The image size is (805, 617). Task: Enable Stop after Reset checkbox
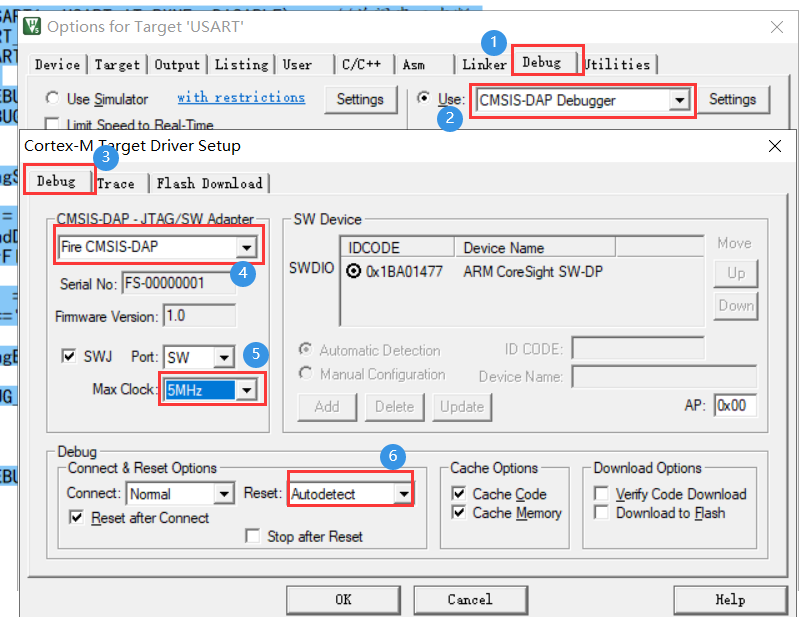[x=252, y=537]
